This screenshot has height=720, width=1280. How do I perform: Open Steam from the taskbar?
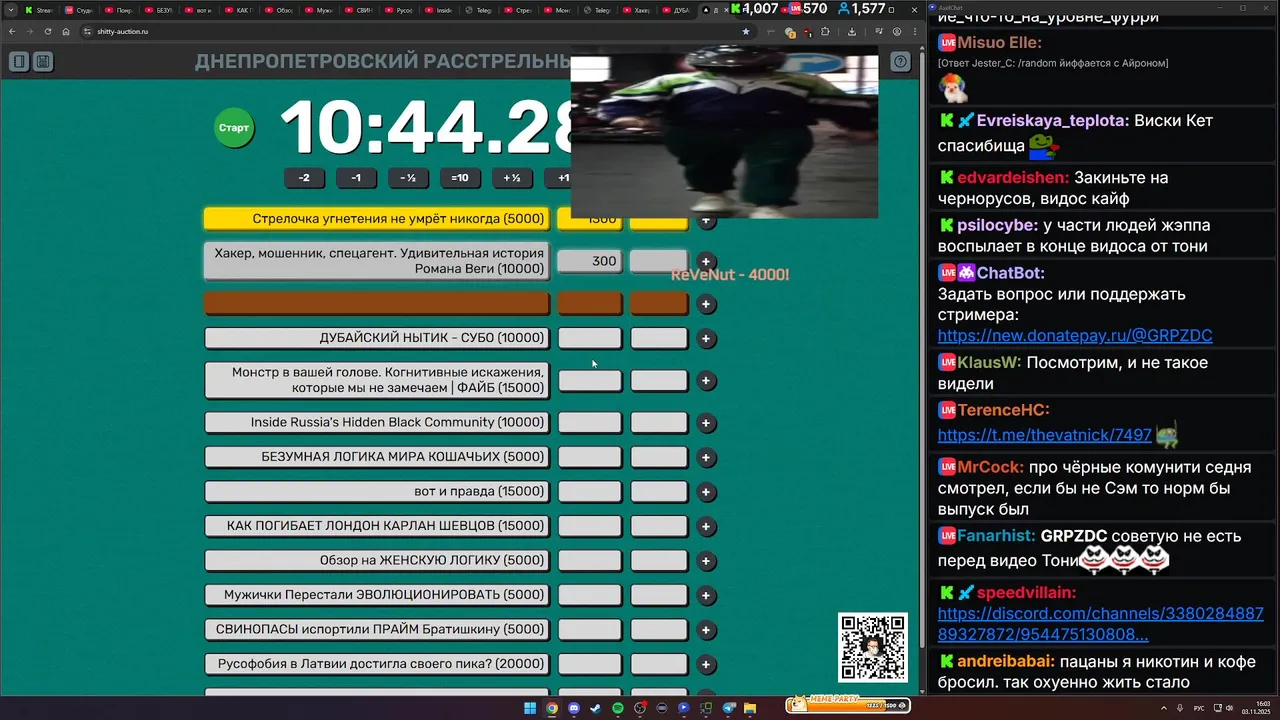point(596,708)
